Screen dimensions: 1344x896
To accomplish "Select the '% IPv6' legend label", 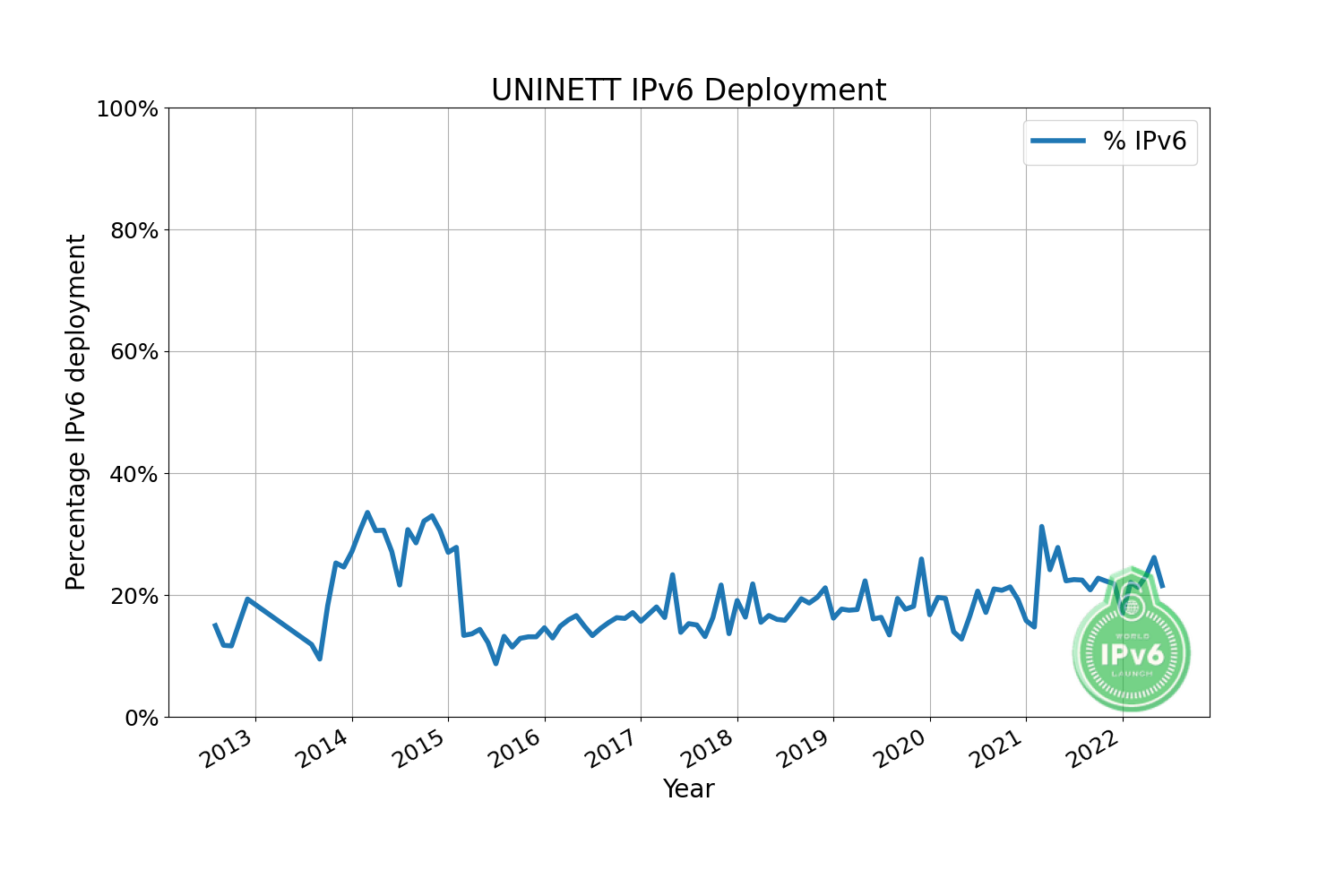I will point(1144,141).
